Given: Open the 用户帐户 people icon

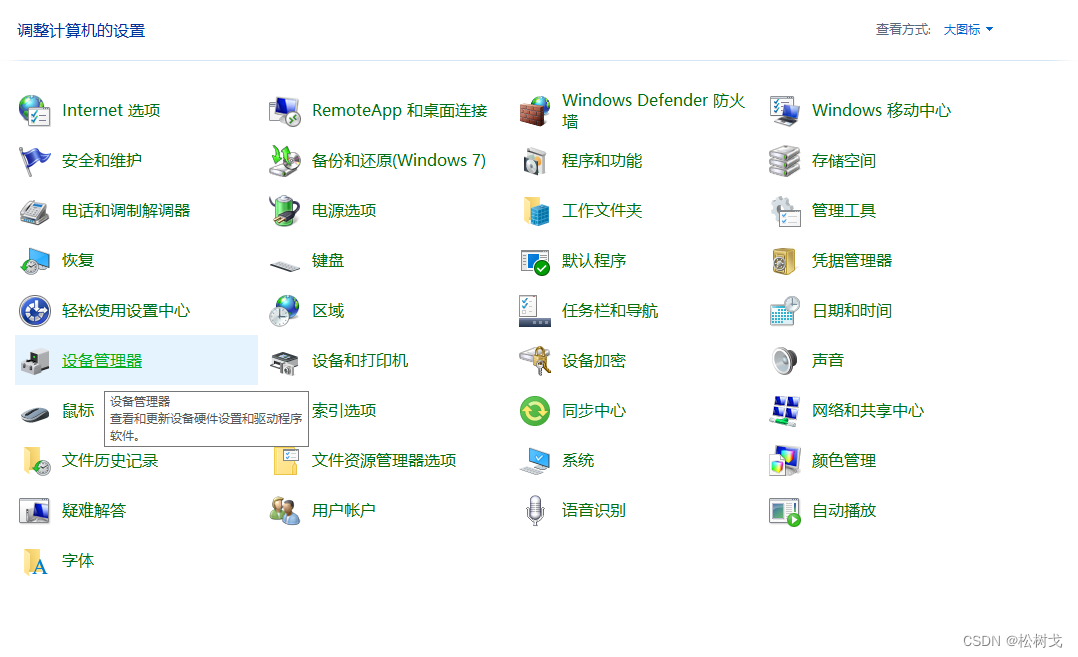Looking at the screenshot, I should (x=285, y=511).
